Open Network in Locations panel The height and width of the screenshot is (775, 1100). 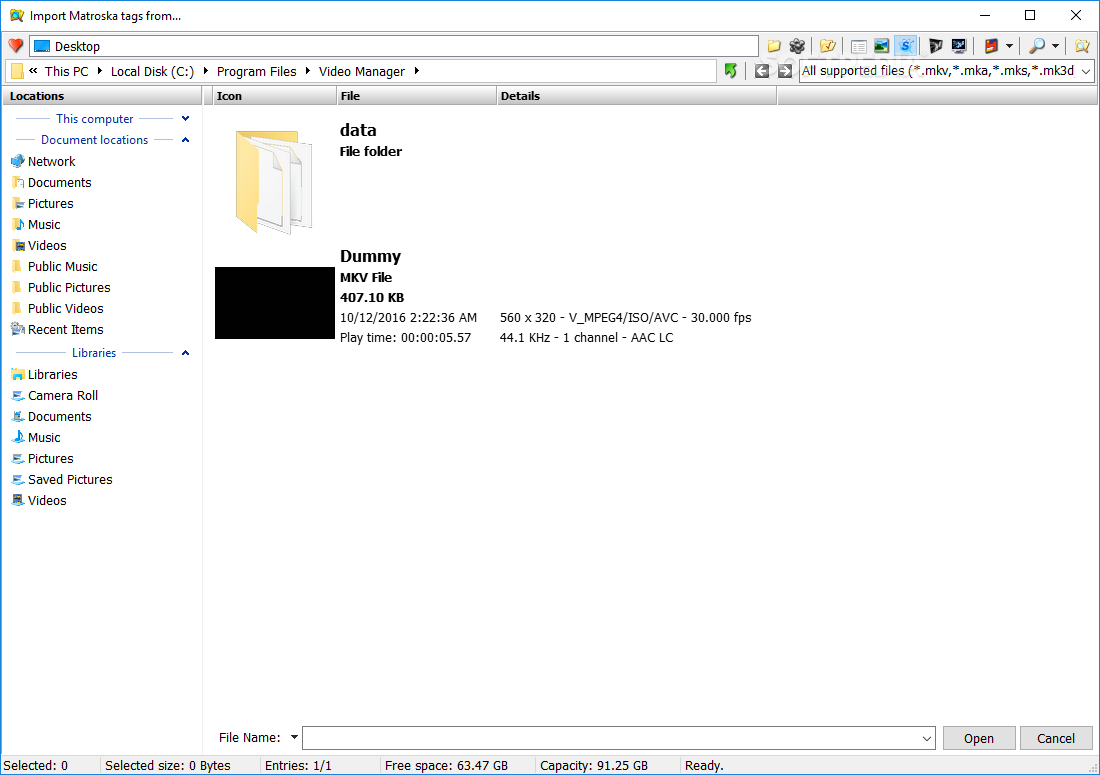click(43, 161)
